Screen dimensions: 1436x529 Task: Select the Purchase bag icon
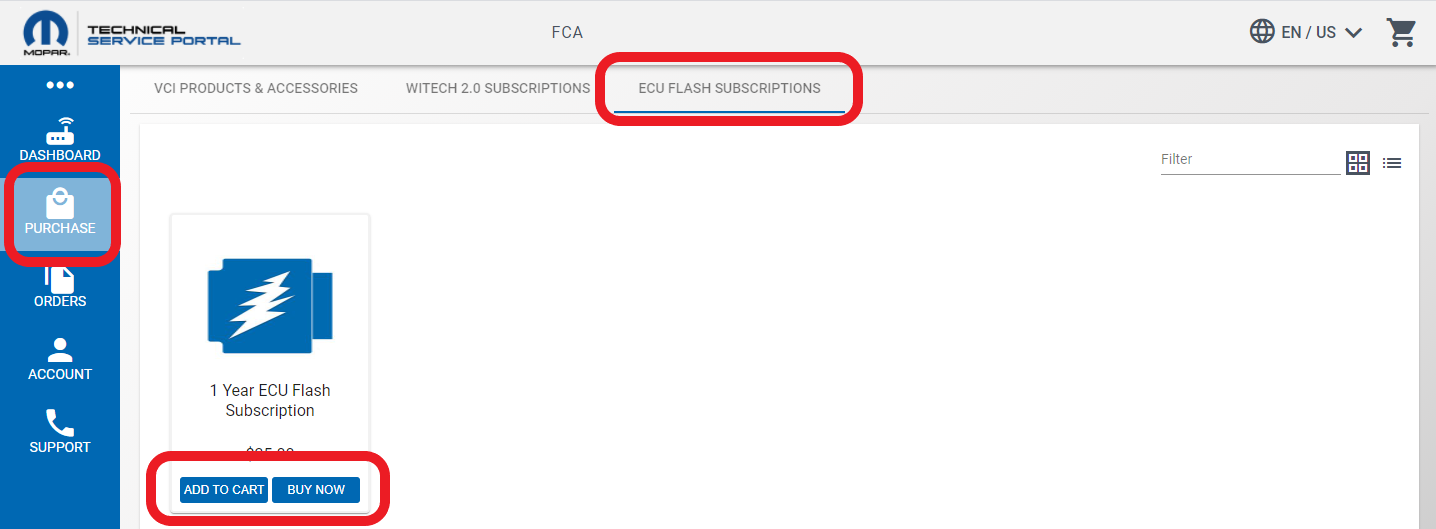pos(60,205)
